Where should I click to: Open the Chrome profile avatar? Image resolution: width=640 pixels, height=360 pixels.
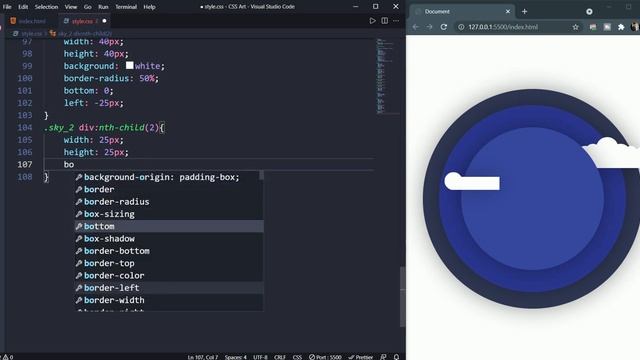tap(635, 27)
